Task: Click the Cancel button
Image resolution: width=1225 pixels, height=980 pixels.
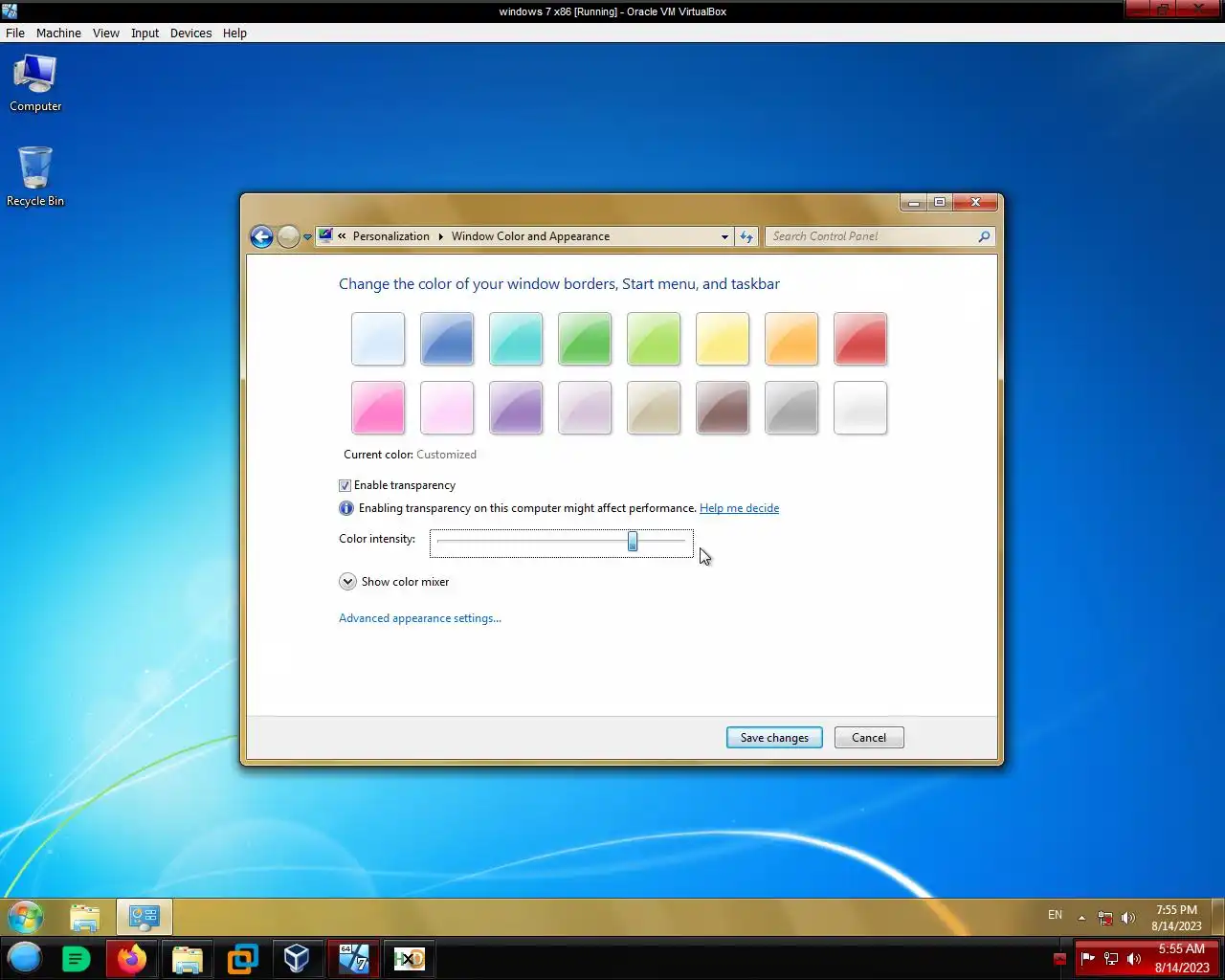Action: [869, 738]
